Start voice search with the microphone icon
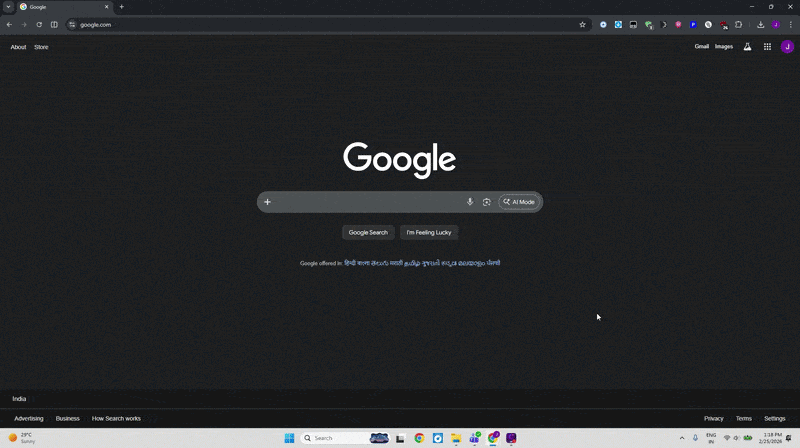800x448 pixels. (x=470, y=202)
